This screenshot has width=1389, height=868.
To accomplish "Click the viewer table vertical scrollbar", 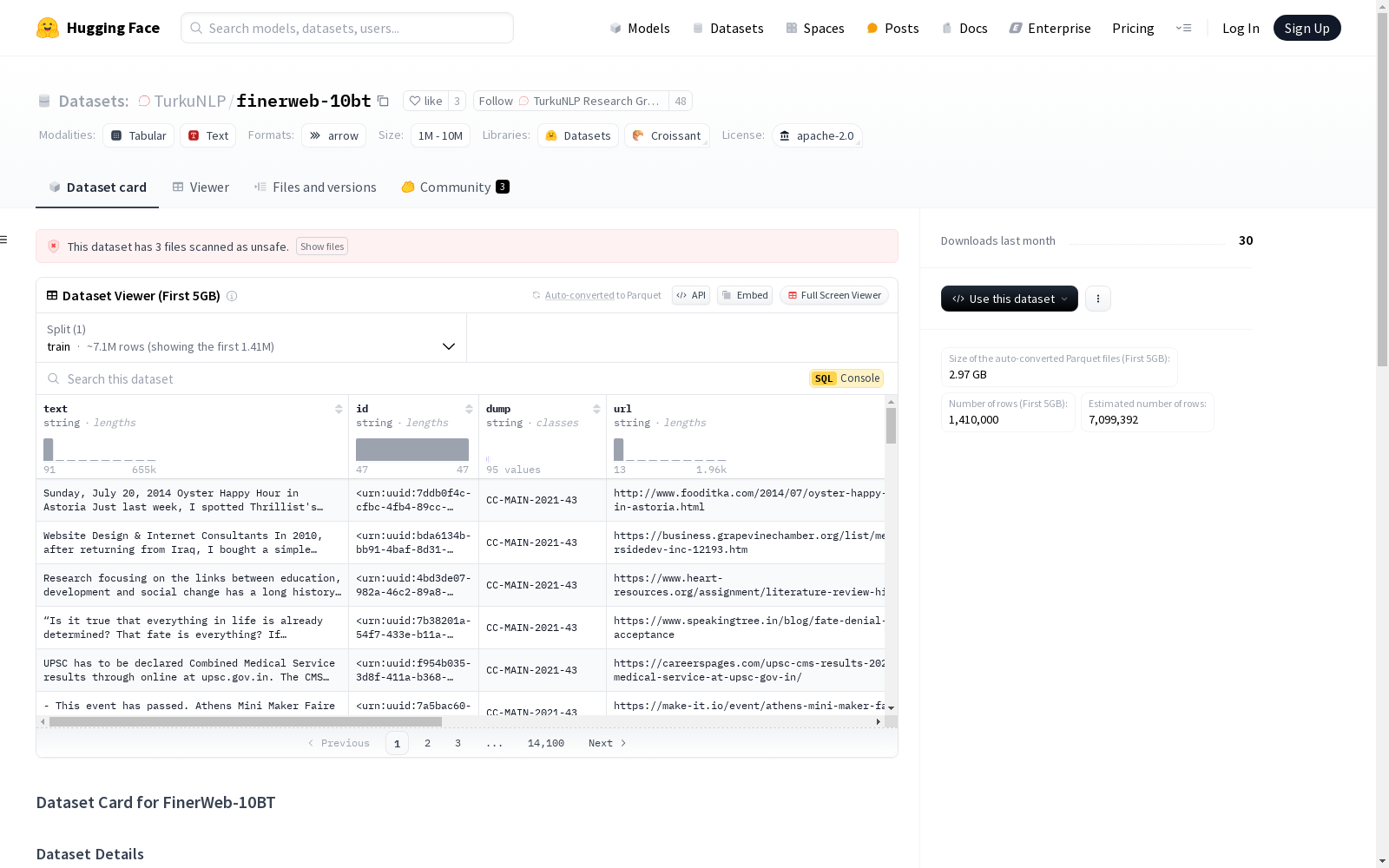I will [891, 425].
